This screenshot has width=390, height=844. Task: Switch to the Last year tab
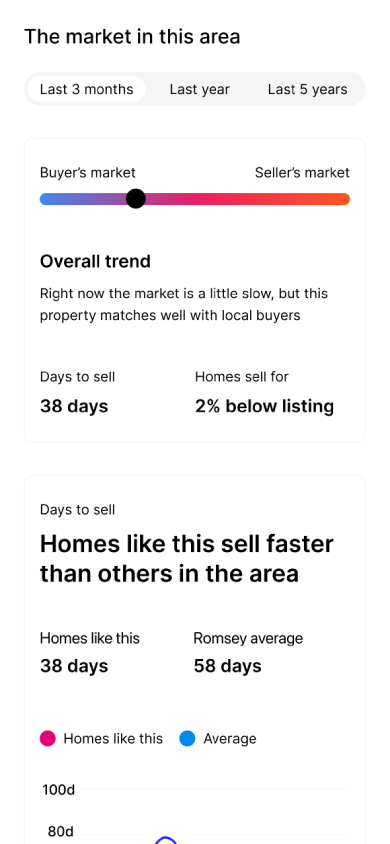[200, 89]
